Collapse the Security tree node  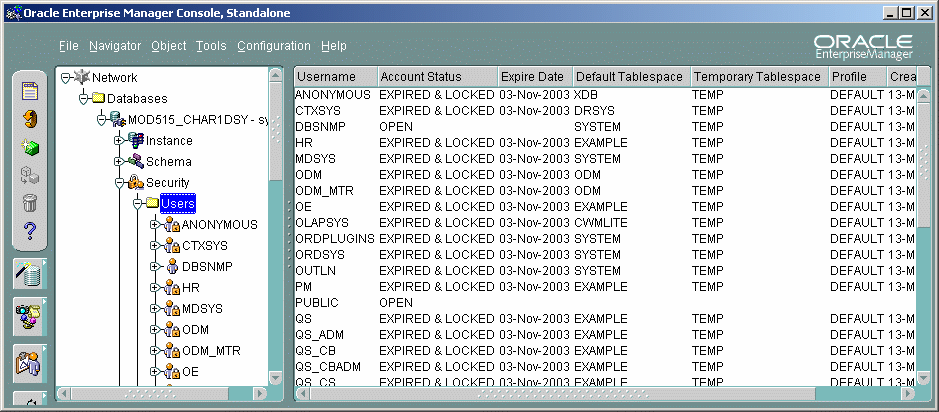[119, 183]
